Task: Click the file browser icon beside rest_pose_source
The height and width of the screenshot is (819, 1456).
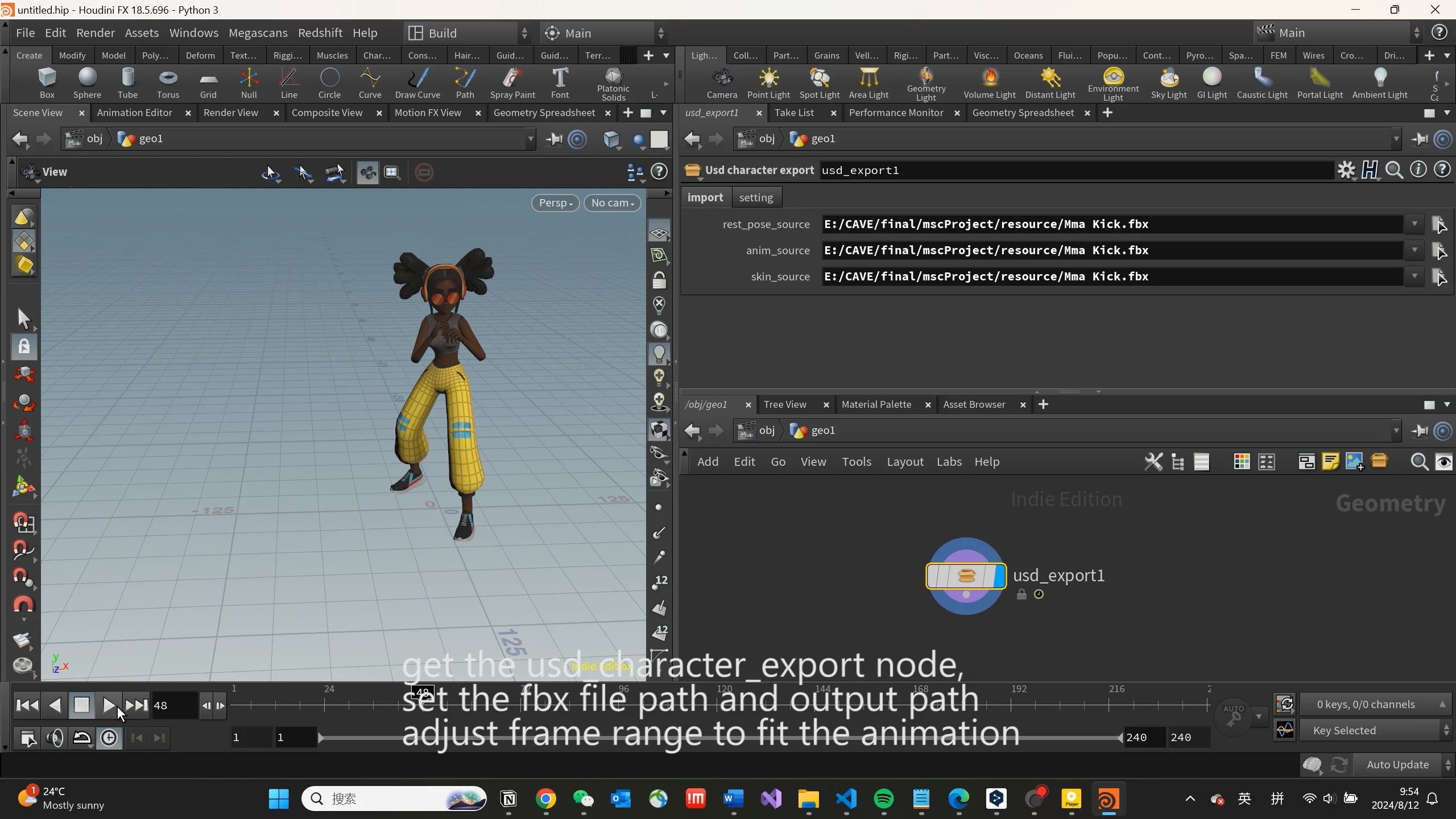Action: (1441, 225)
